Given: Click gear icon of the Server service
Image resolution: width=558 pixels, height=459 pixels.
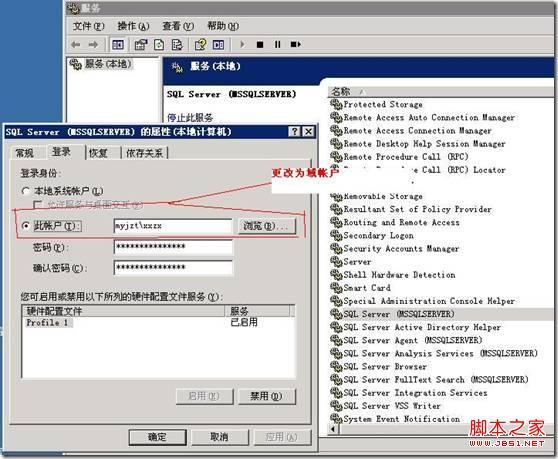Looking at the screenshot, I should tap(336, 262).
